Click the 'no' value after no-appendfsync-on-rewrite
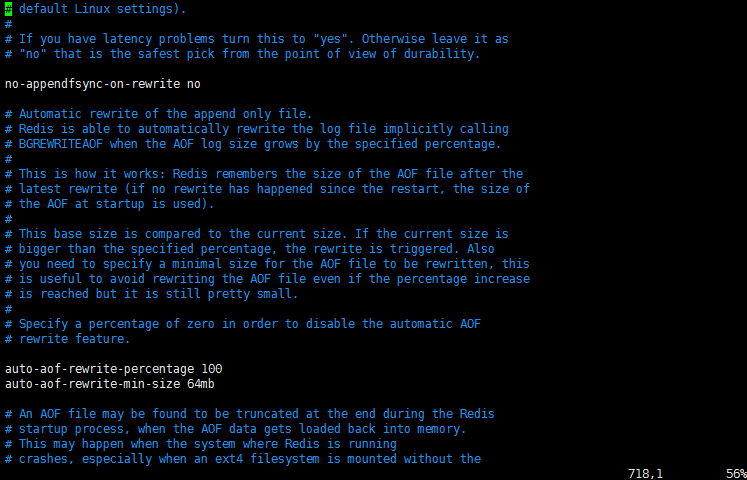Image resolution: width=747 pixels, height=480 pixels. [193, 84]
